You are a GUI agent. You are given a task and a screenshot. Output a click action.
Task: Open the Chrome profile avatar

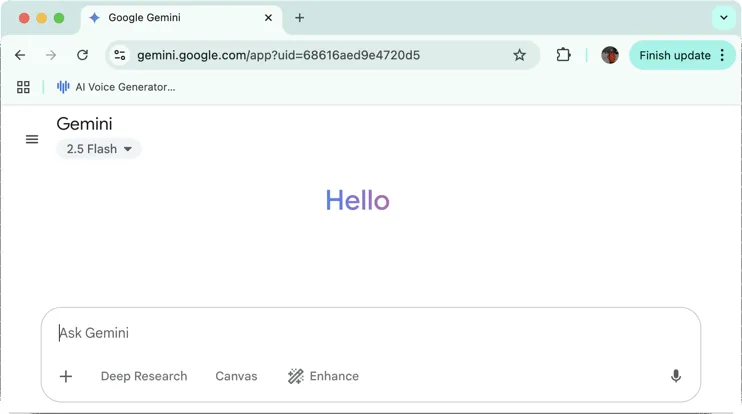point(610,55)
